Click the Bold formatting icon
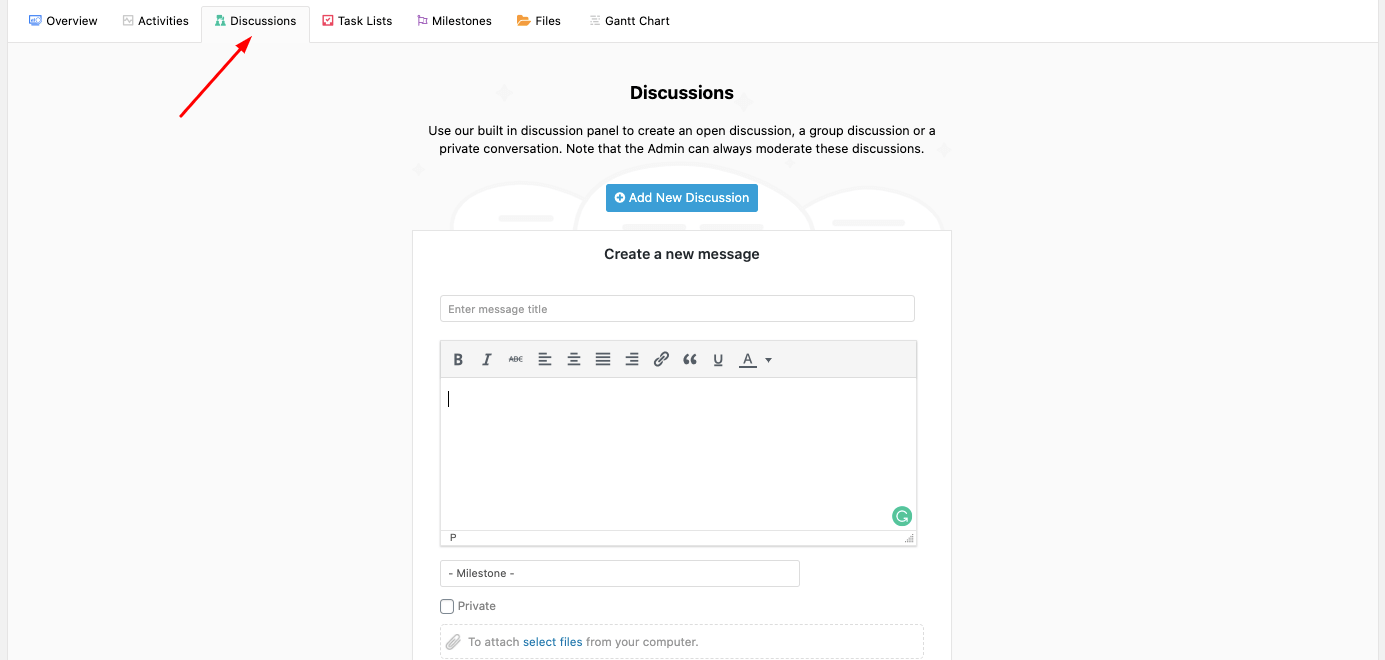Screen dimensions: 1385x660 [458, 360]
